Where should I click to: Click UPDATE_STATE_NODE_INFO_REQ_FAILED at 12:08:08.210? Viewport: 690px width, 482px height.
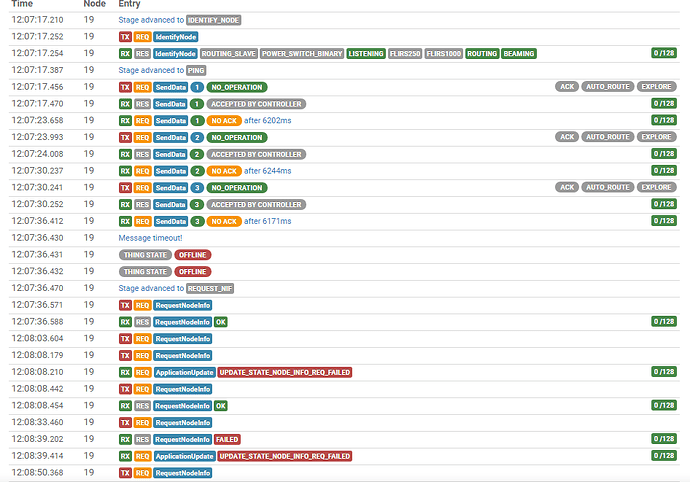(x=285, y=372)
